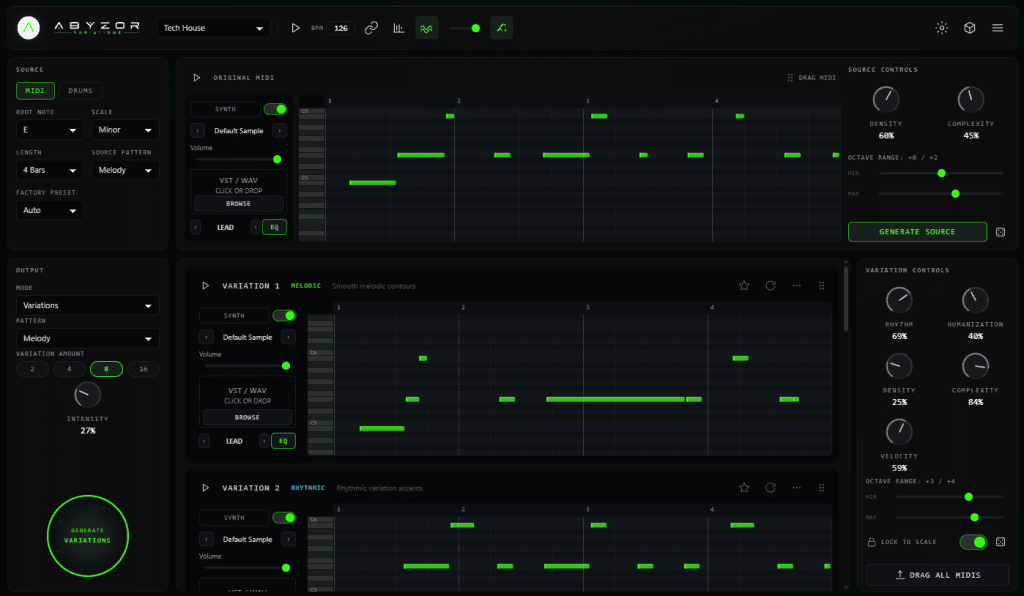
Task: Click Variation 2 drag handle icon
Action: click(822, 488)
